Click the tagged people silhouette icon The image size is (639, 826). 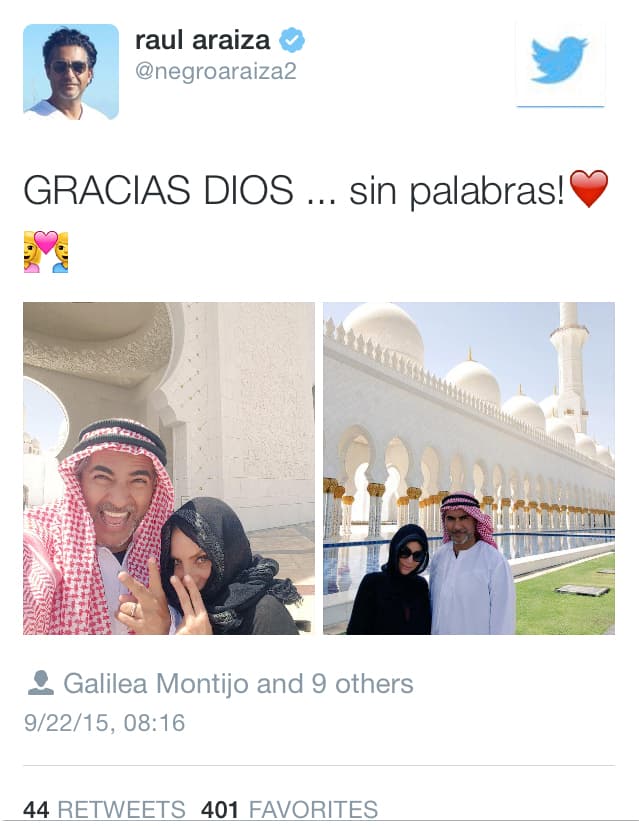40,683
